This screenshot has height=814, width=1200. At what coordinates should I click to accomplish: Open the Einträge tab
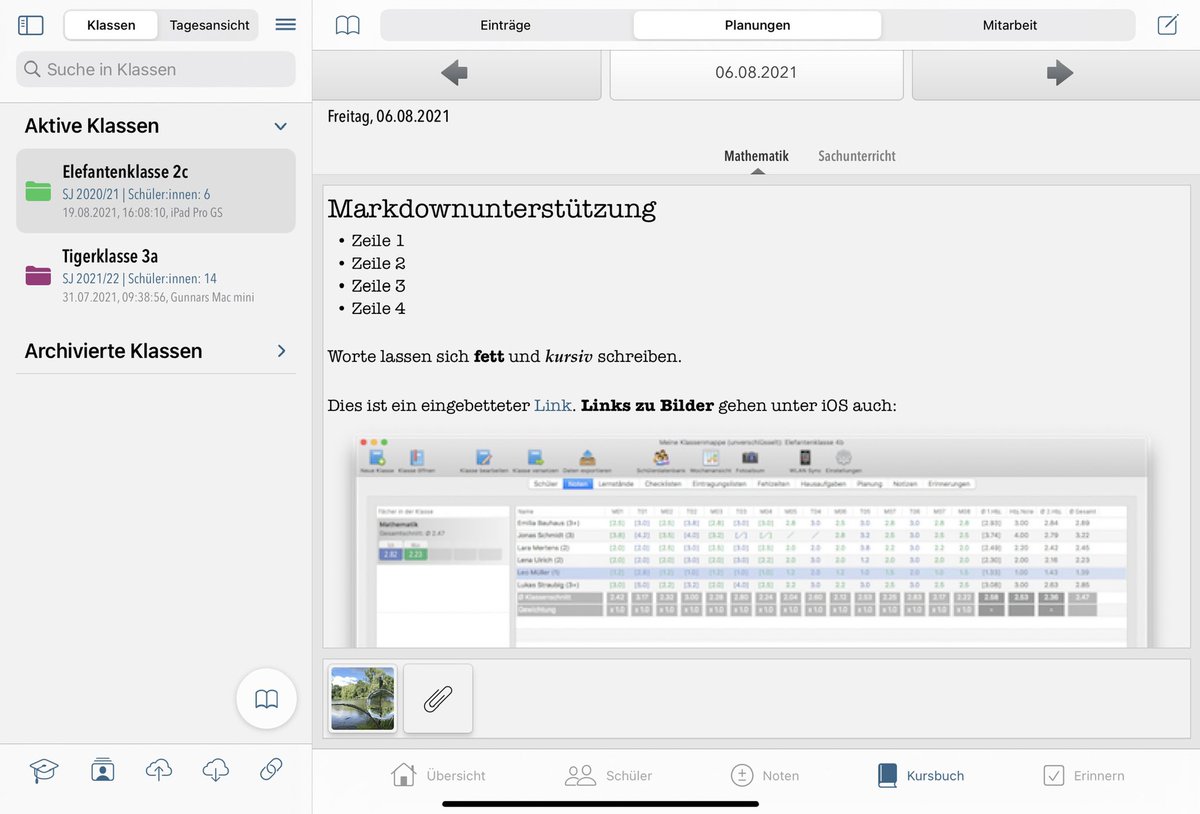tap(504, 24)
